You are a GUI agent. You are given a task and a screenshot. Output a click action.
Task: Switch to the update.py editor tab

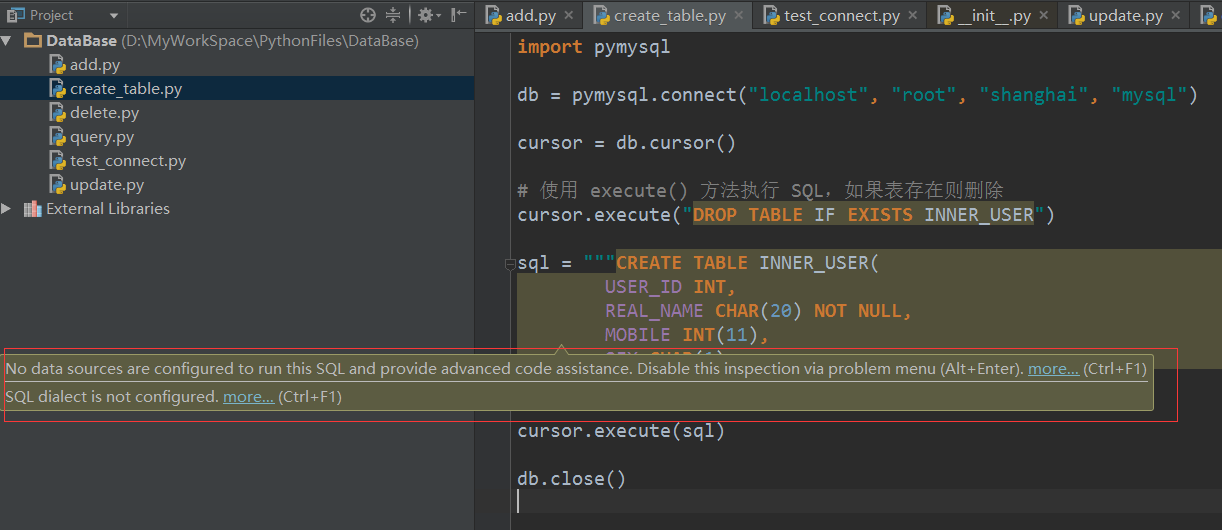pyautogui.click(x=1125, y=15)
